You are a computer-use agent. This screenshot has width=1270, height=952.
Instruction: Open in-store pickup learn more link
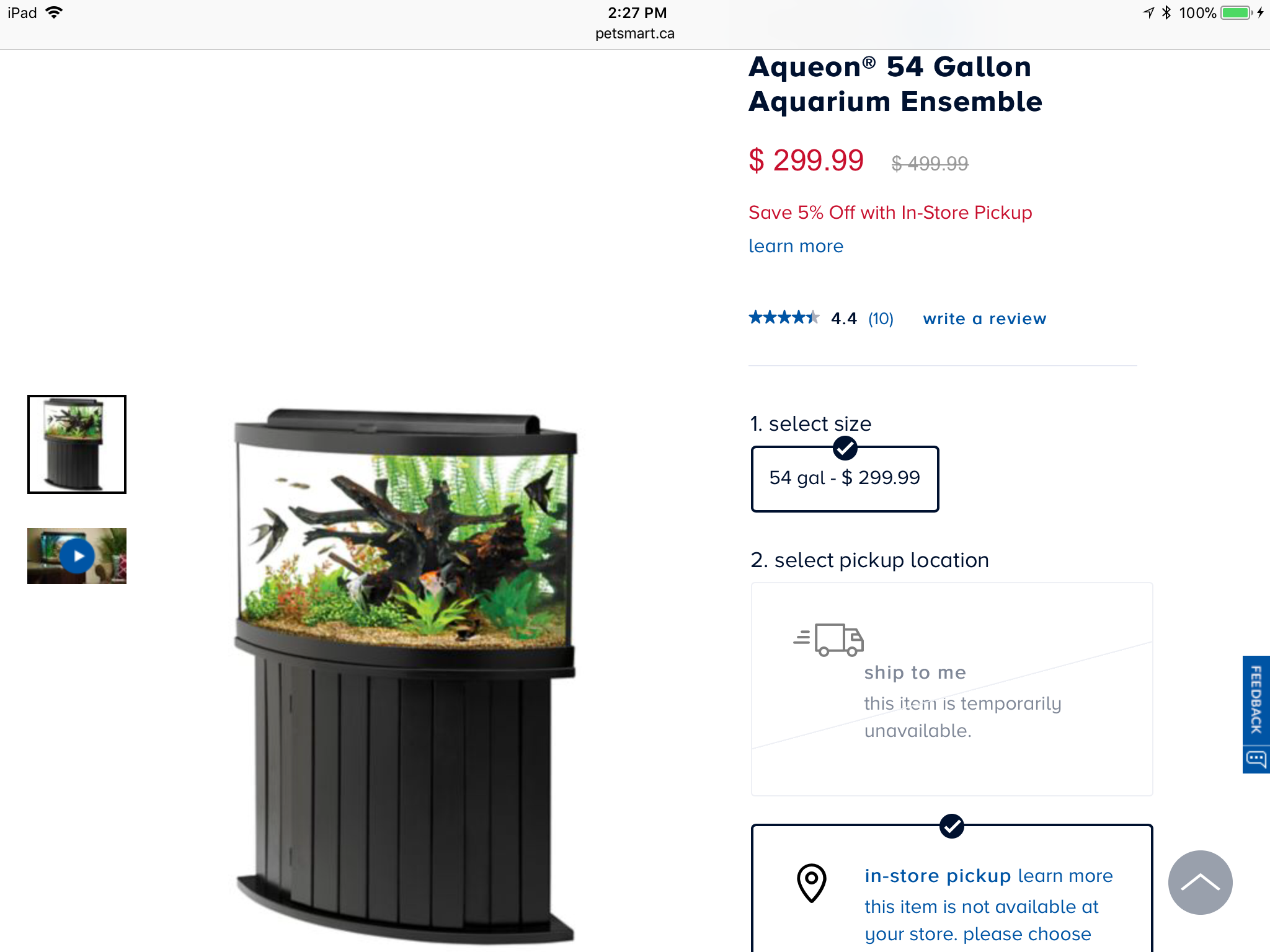[x=1065, y=876]
